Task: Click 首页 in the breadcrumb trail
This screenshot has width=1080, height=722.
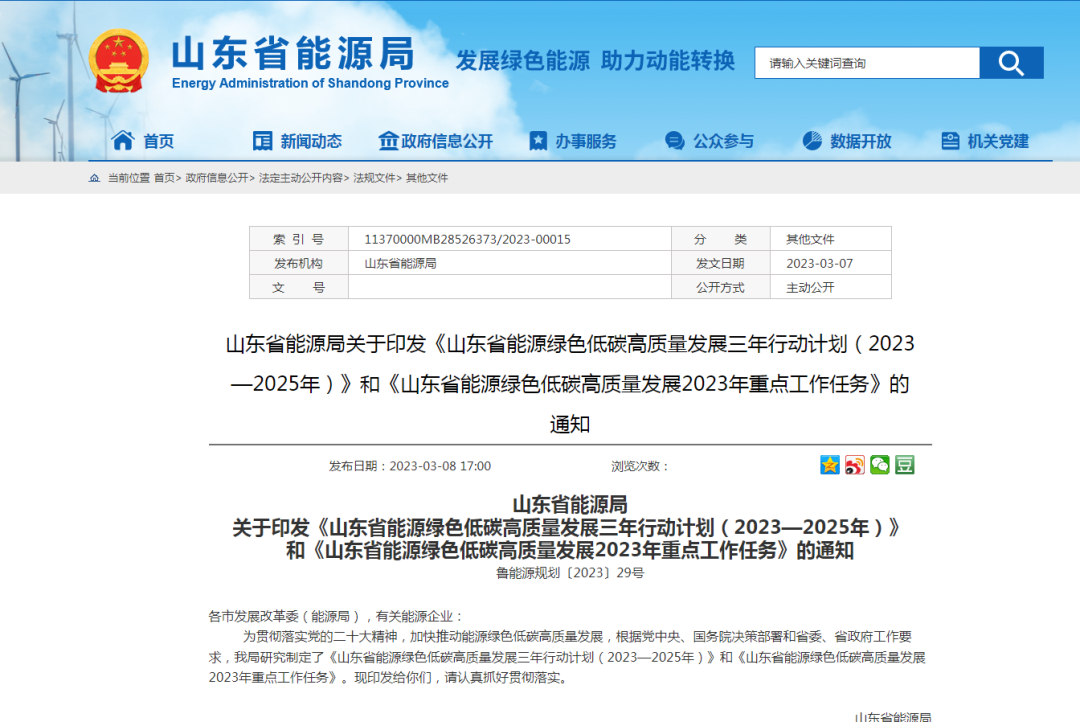Action: point(164,178)
